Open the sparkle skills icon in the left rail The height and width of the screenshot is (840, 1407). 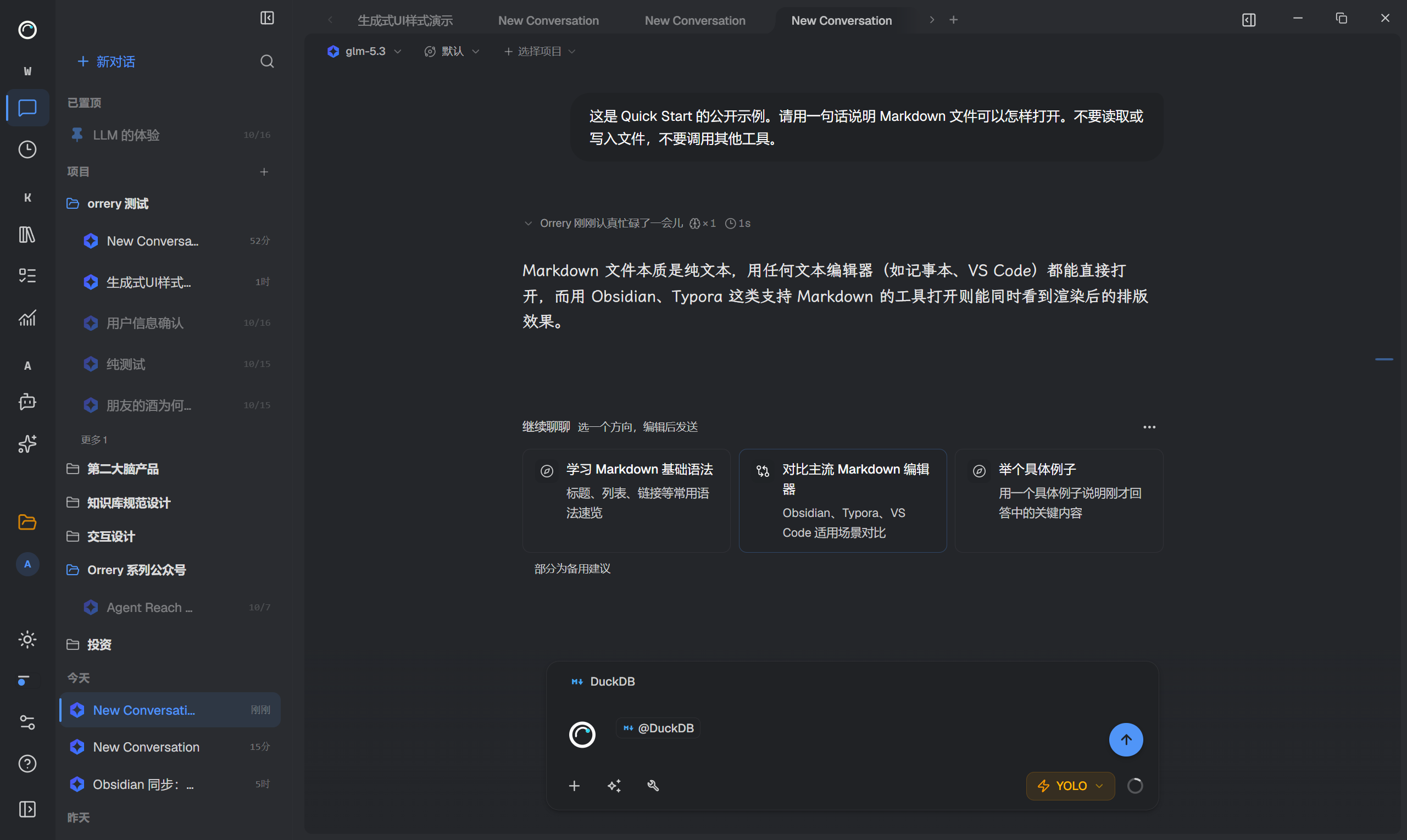tap(27, 444)
